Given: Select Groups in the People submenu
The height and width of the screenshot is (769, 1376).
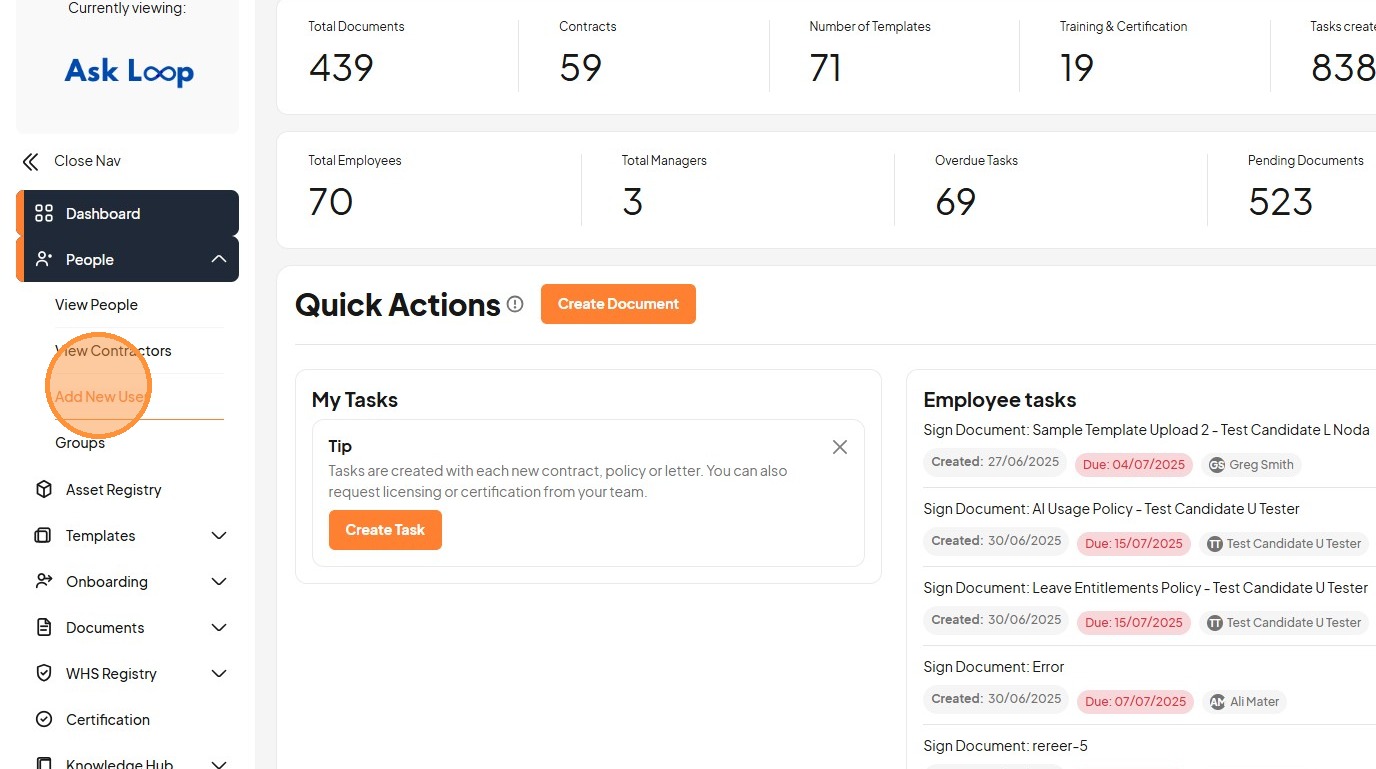Looking at the screenshot, I should (x=80, y=443).
